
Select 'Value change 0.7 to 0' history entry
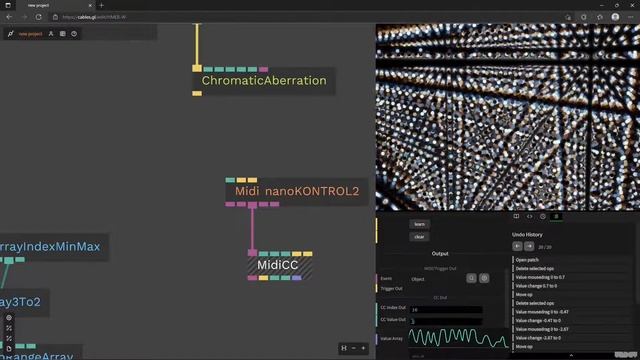[x=536, y=286]
